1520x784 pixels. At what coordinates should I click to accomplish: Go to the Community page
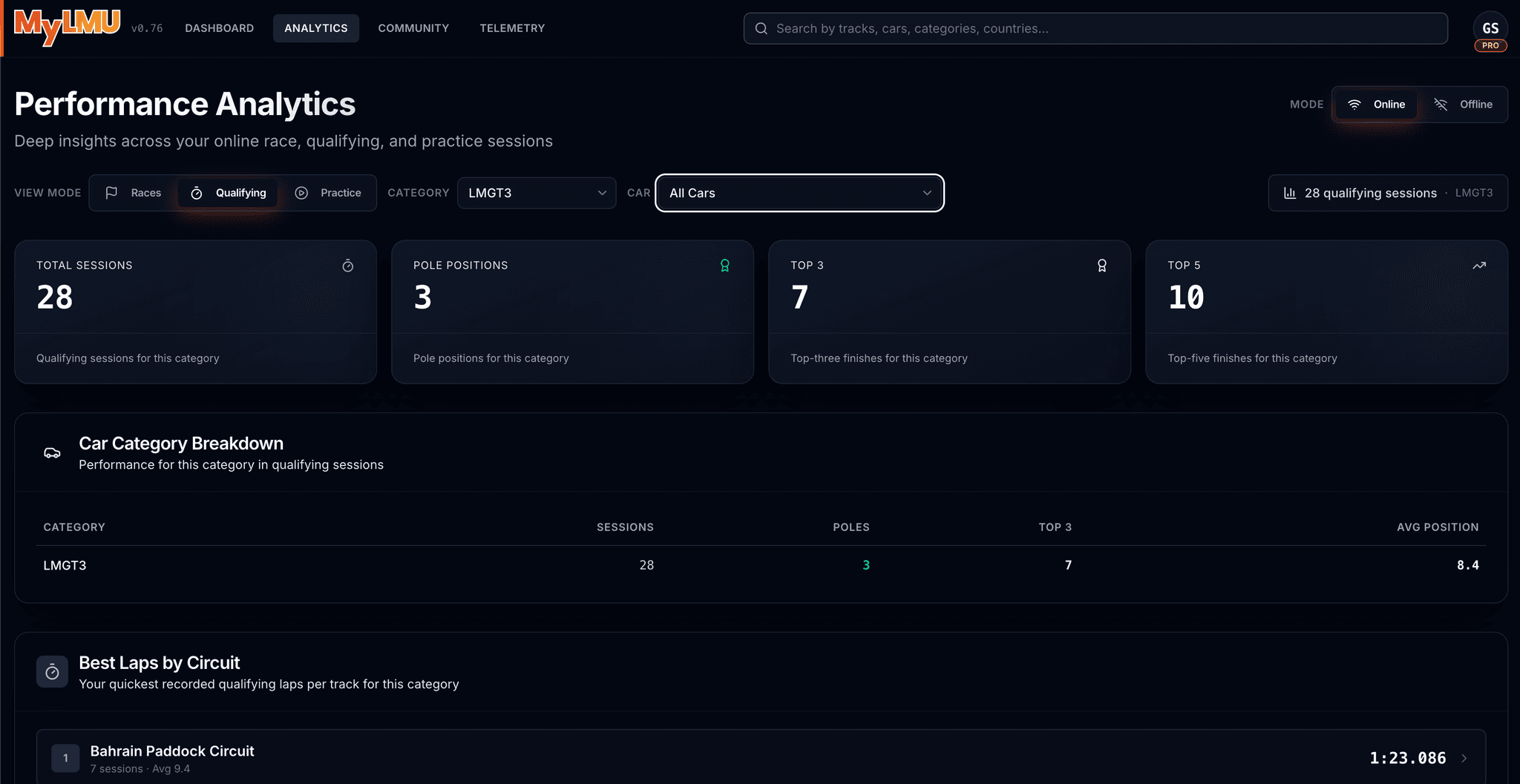click(x=413, y=28)
